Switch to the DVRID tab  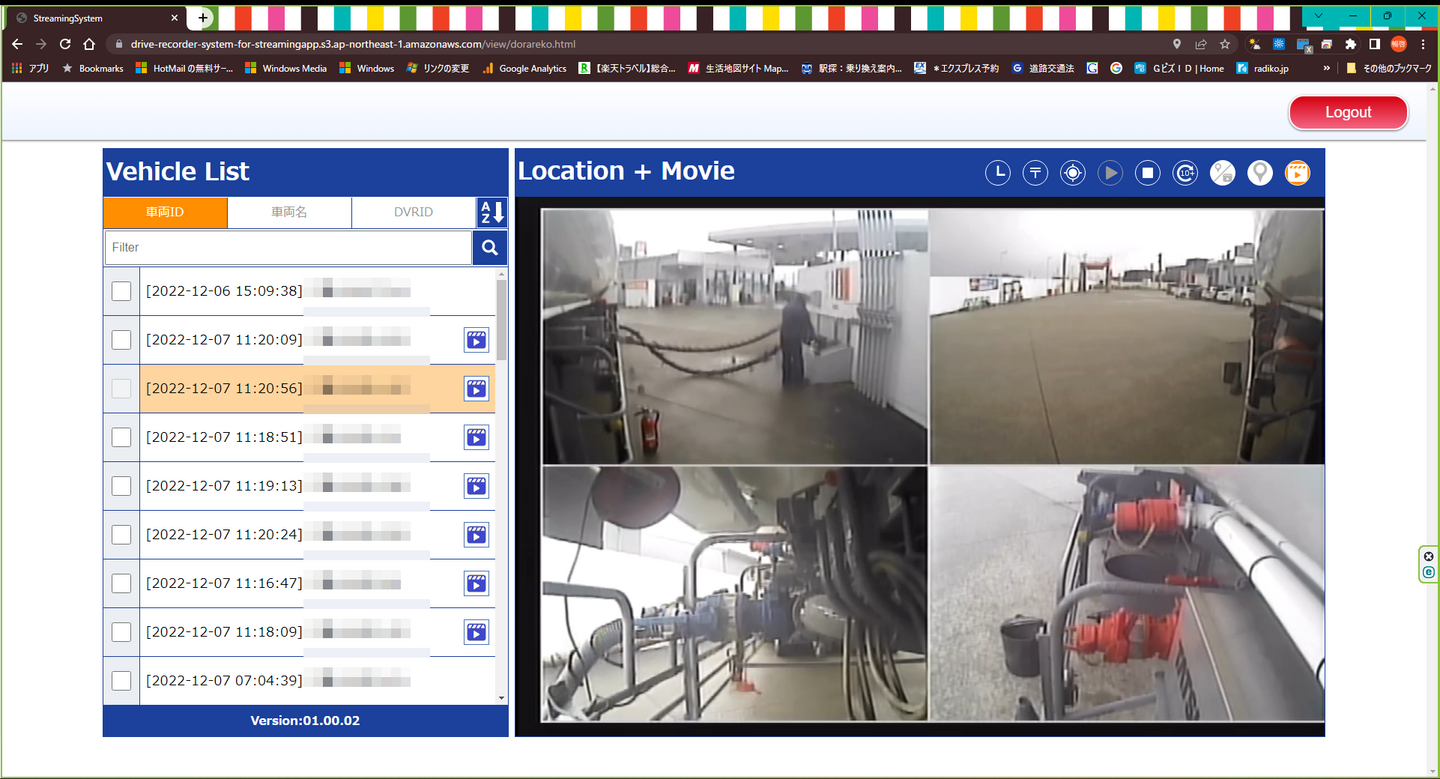413,212
